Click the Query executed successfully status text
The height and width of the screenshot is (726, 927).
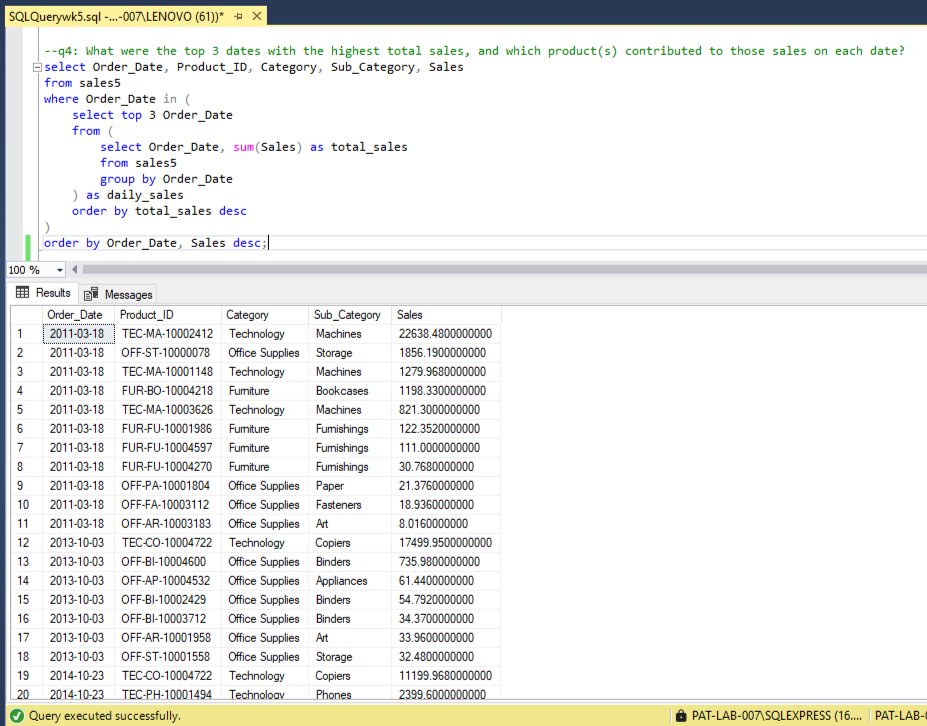(x=105, y=716)
